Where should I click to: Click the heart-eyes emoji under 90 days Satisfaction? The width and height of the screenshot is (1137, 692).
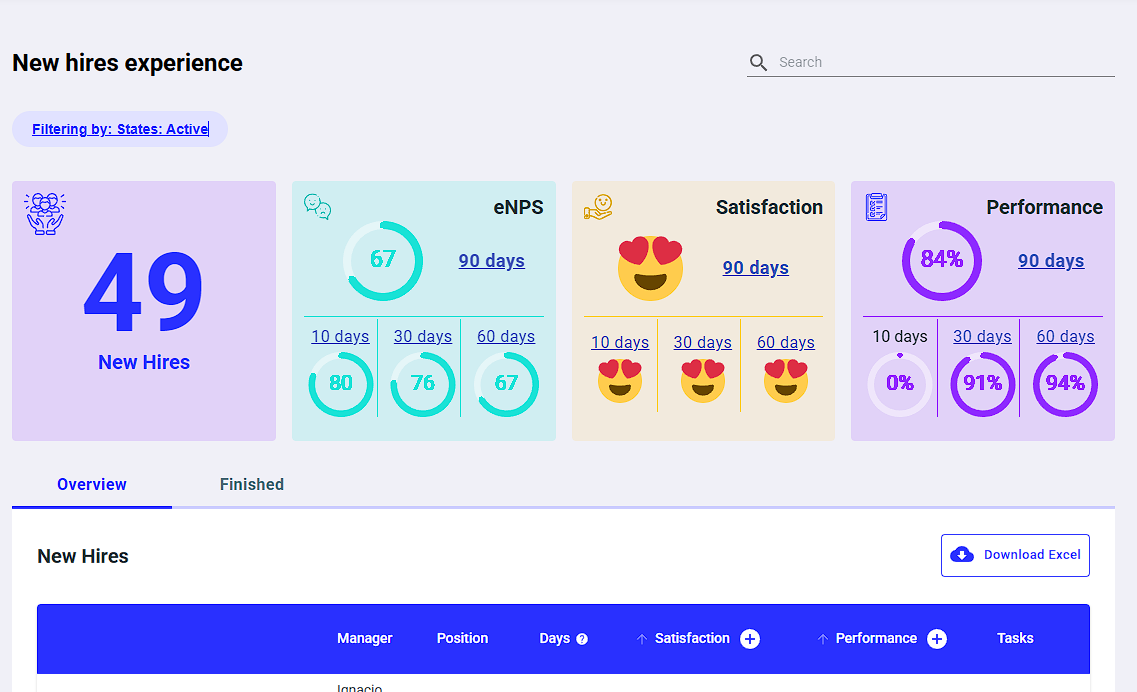(x=650, y=268)
